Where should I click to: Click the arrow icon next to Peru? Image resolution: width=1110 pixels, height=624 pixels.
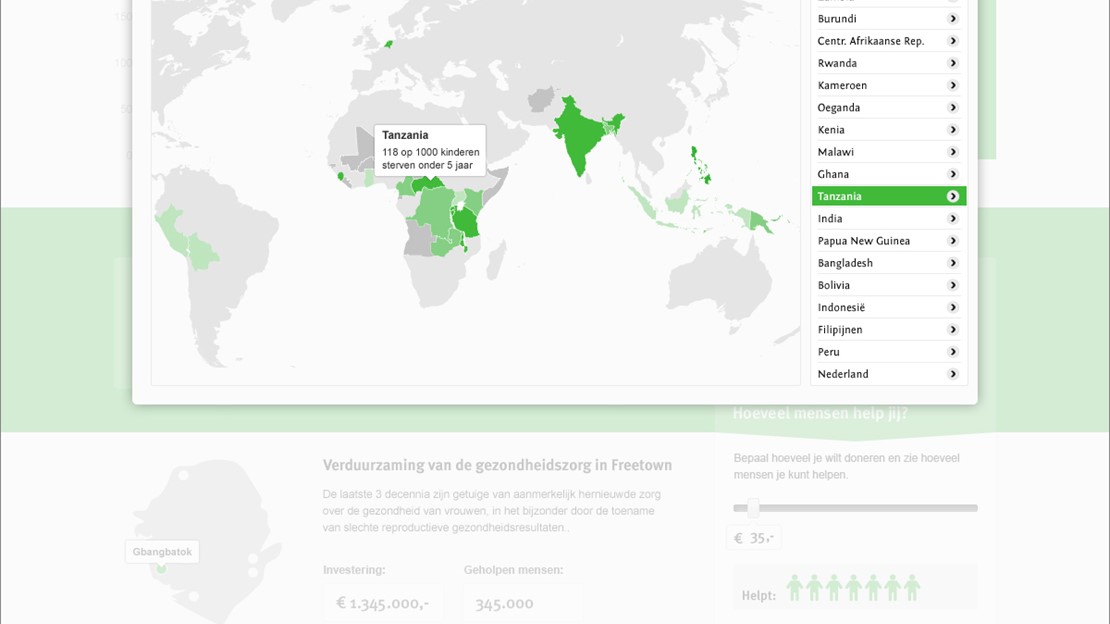pyautogui.click(x=953, y=352)
